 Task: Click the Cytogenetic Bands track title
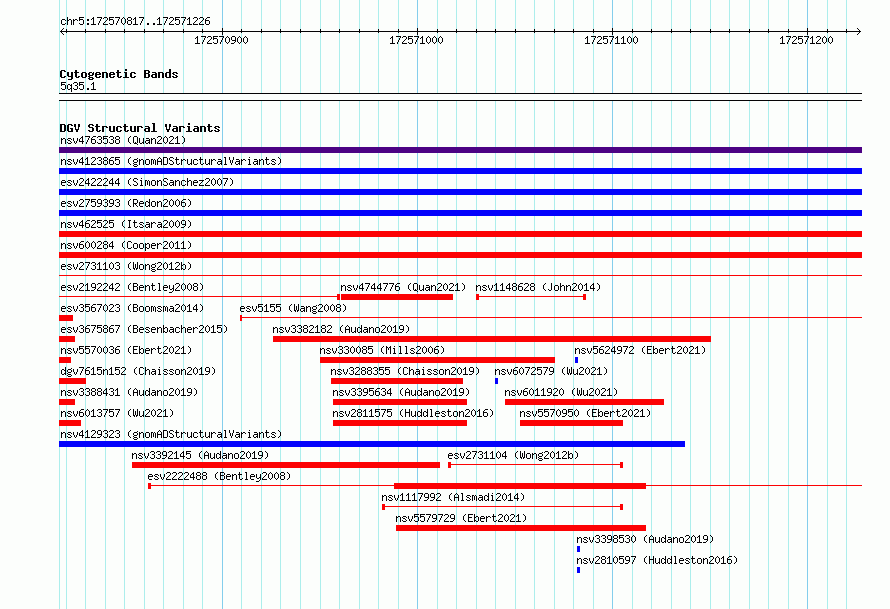point(119,74)
